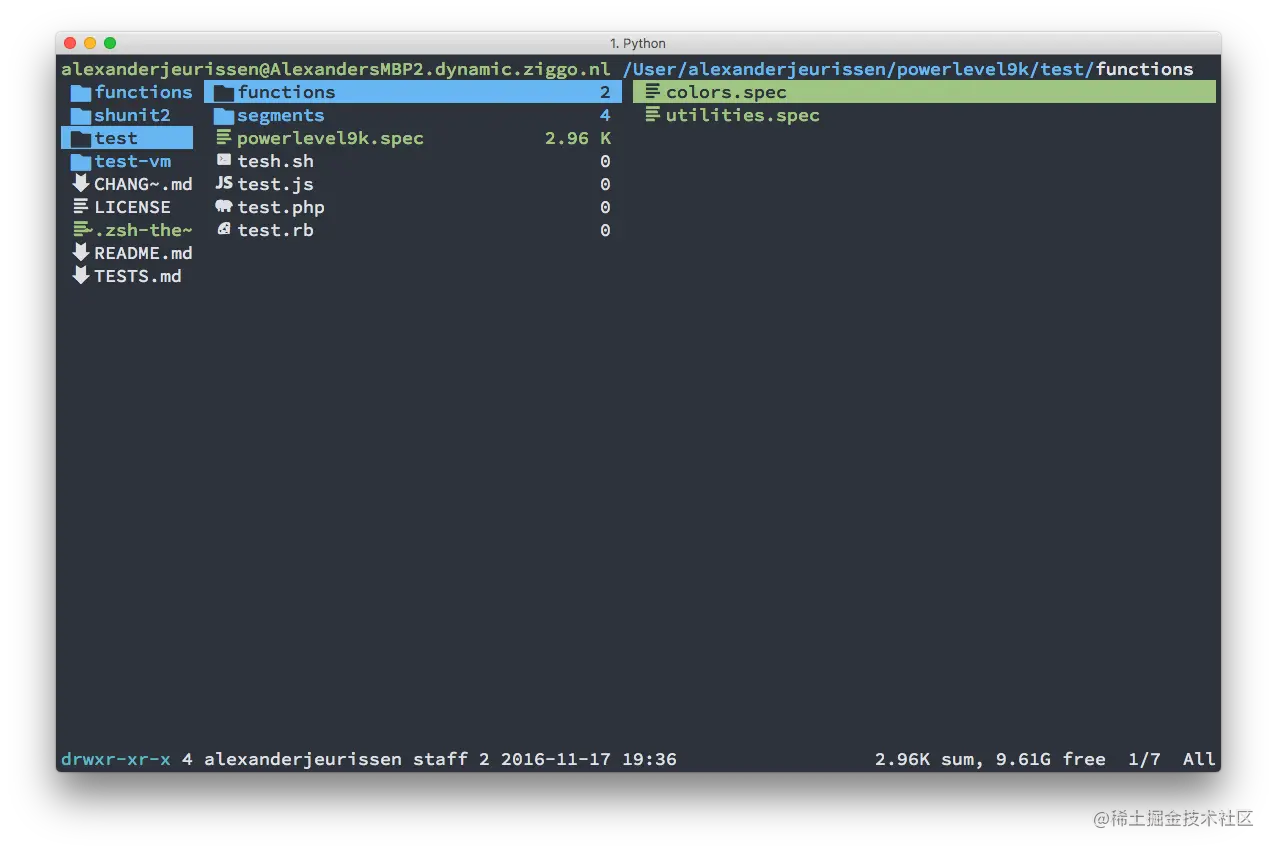Viewport: 1277px width, 852px height.
Task: Click file icon beside 'colors.spec'
Action: pyautogui.click(x=653, y=92)
